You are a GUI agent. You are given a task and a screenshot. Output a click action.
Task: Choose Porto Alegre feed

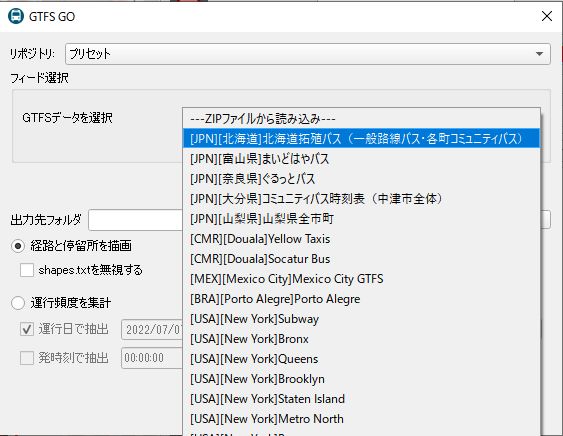tap(361, 299)
